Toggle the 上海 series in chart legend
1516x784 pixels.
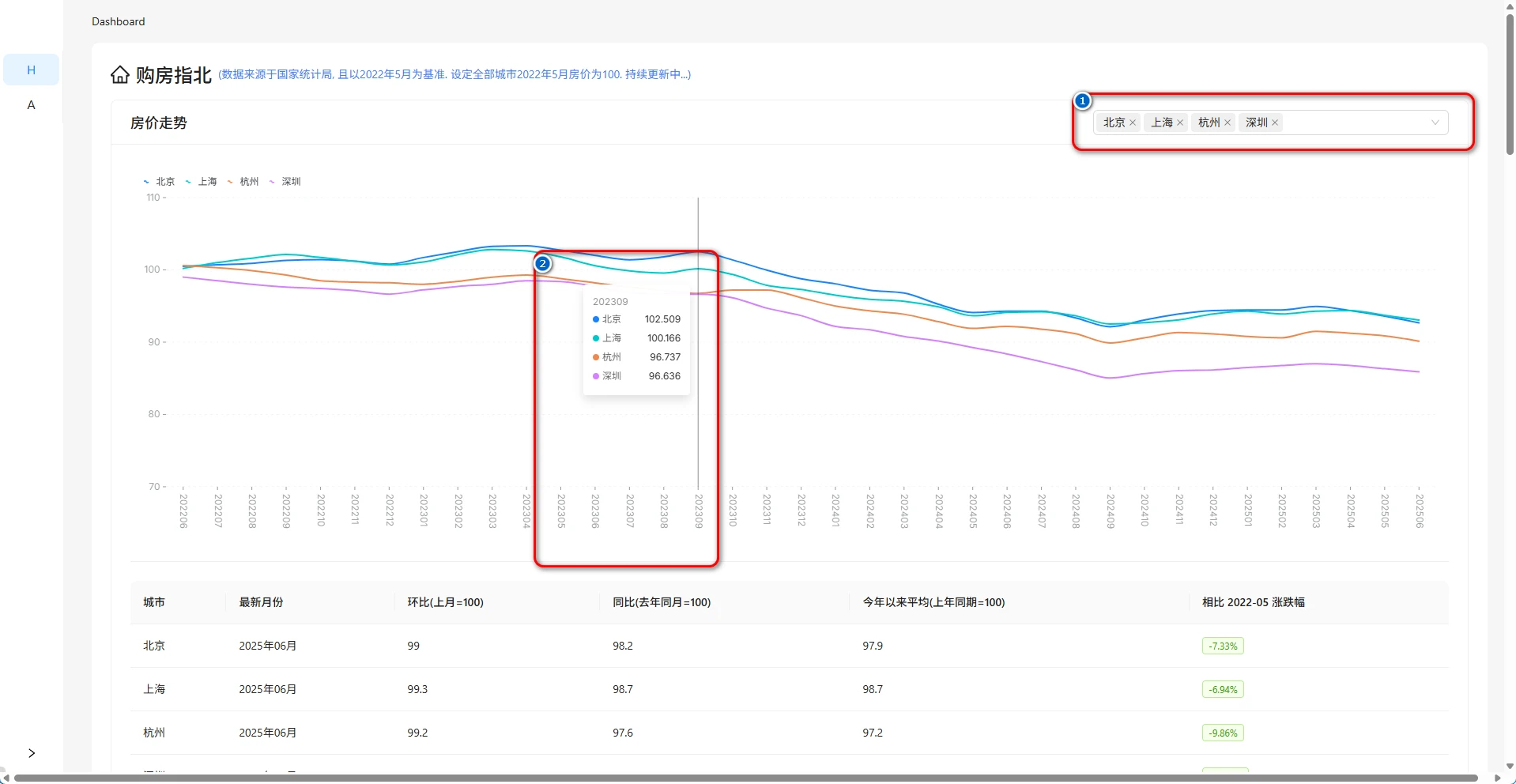pos(201,182)
